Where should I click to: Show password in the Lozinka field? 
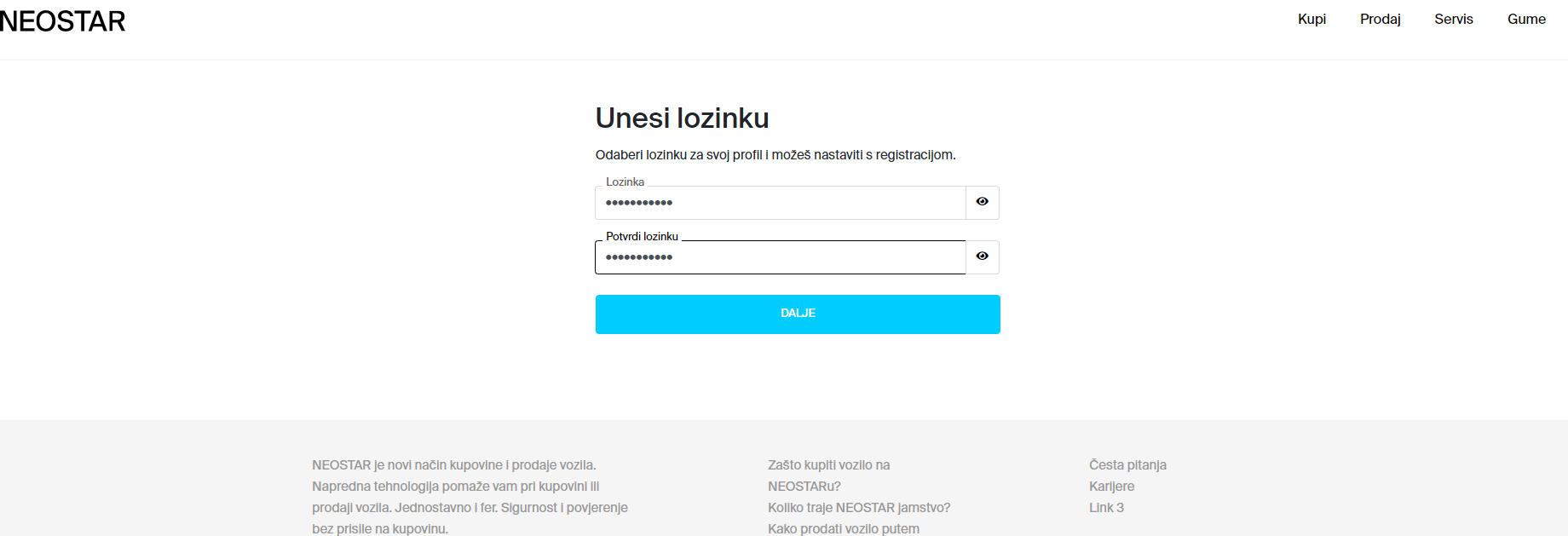(x=982, y=202)
